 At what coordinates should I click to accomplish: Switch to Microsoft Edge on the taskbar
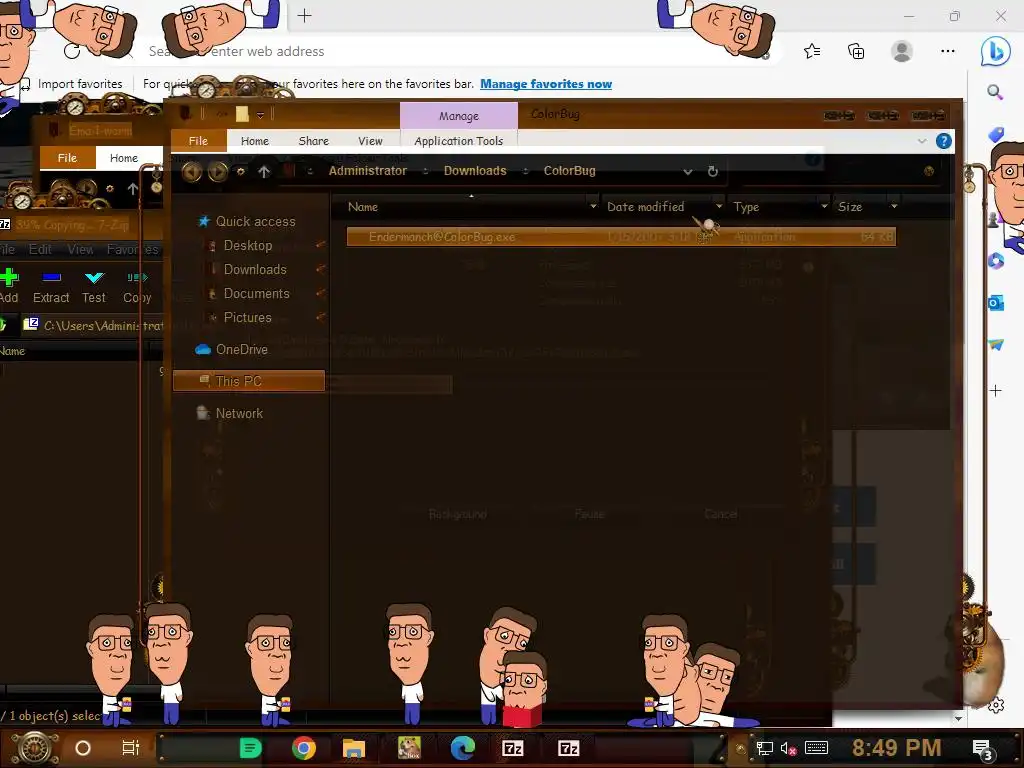pyautogui.click(x=462, y=748)
